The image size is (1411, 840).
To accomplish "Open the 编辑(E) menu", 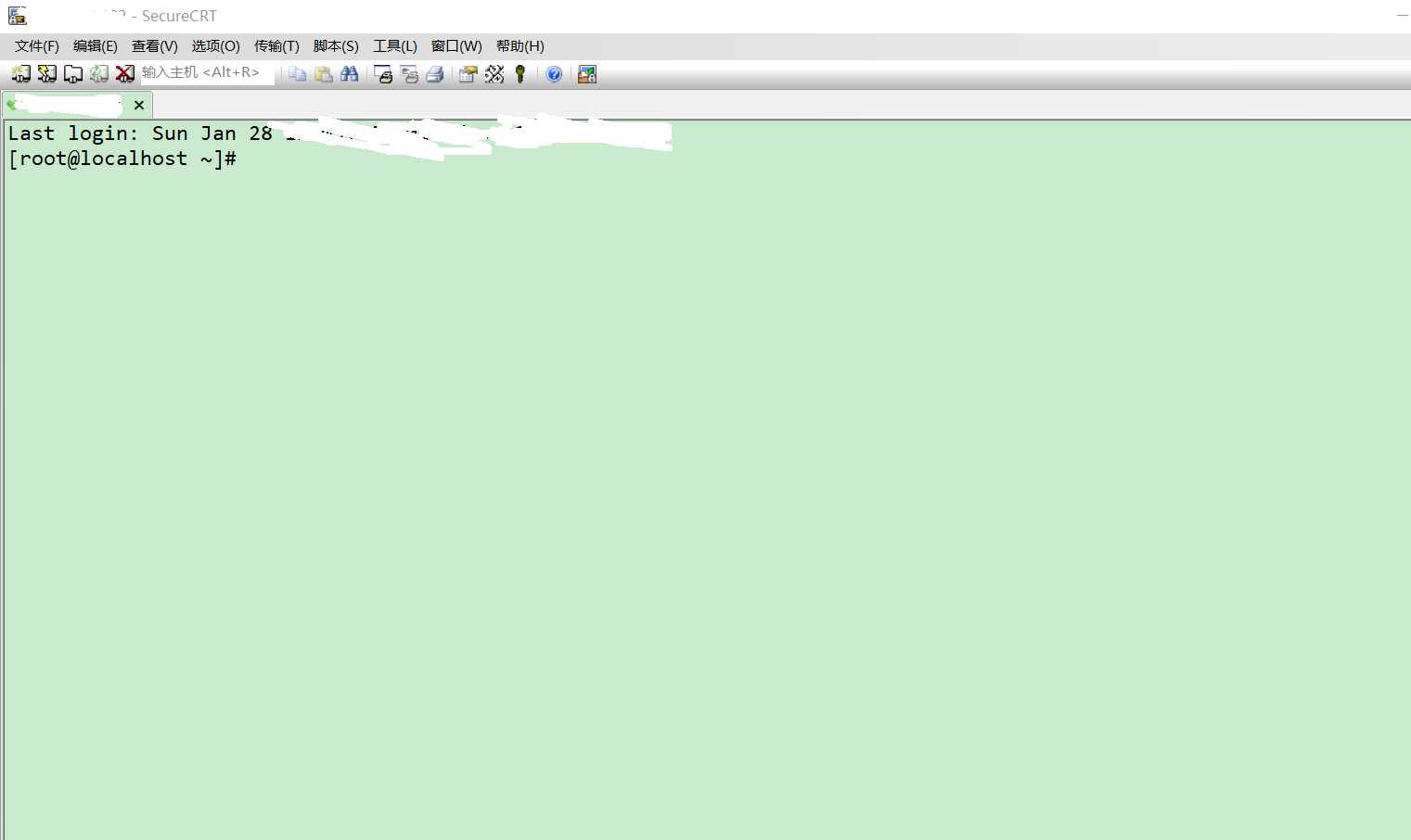I will click(96, 46).
